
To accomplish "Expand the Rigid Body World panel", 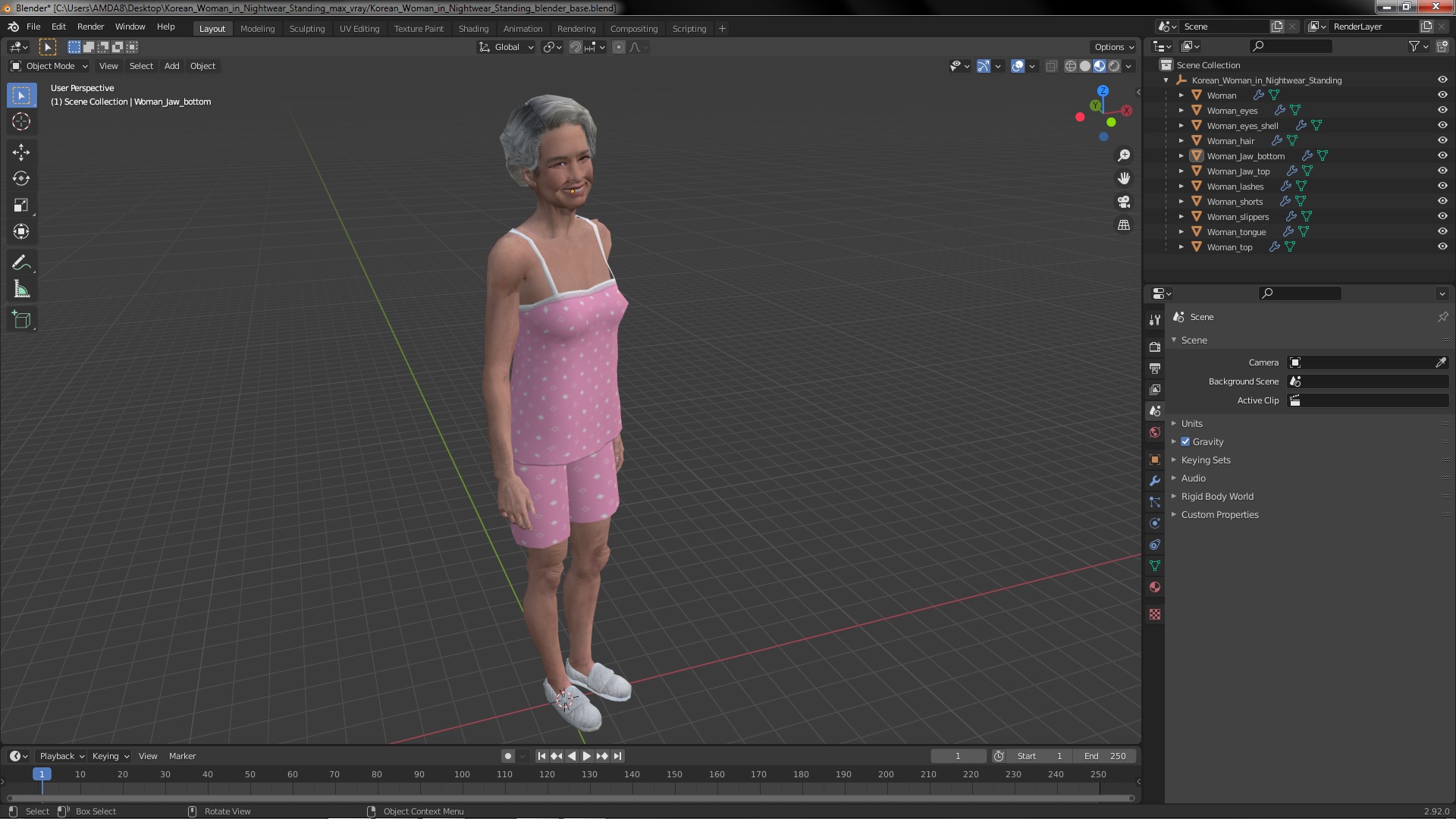I will [1216, 496].
